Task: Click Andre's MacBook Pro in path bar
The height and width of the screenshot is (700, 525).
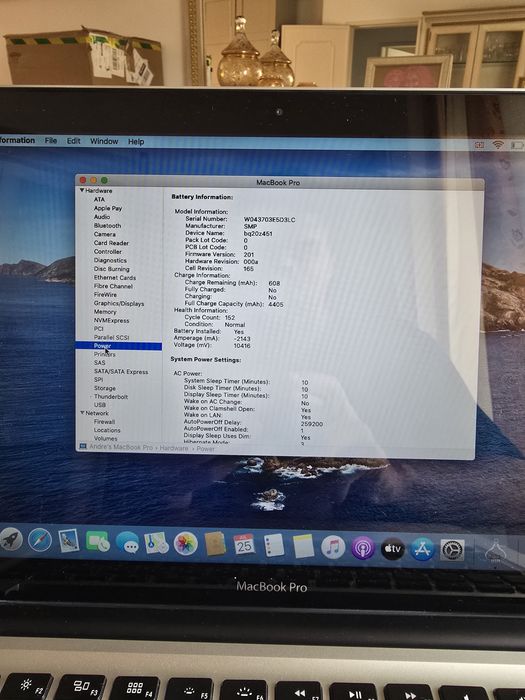Action: point(121,447)
